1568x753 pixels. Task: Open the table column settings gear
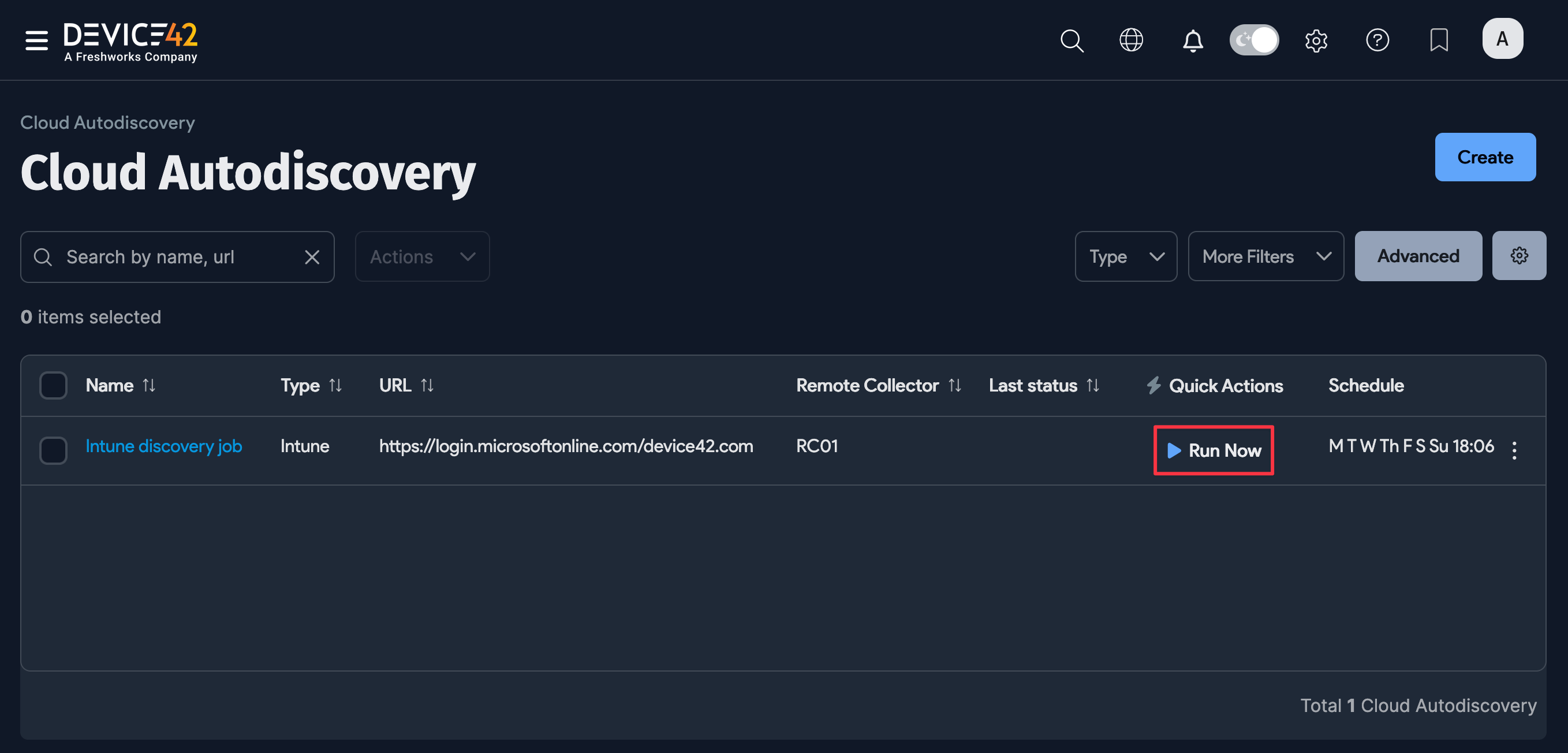(1519, 255)
